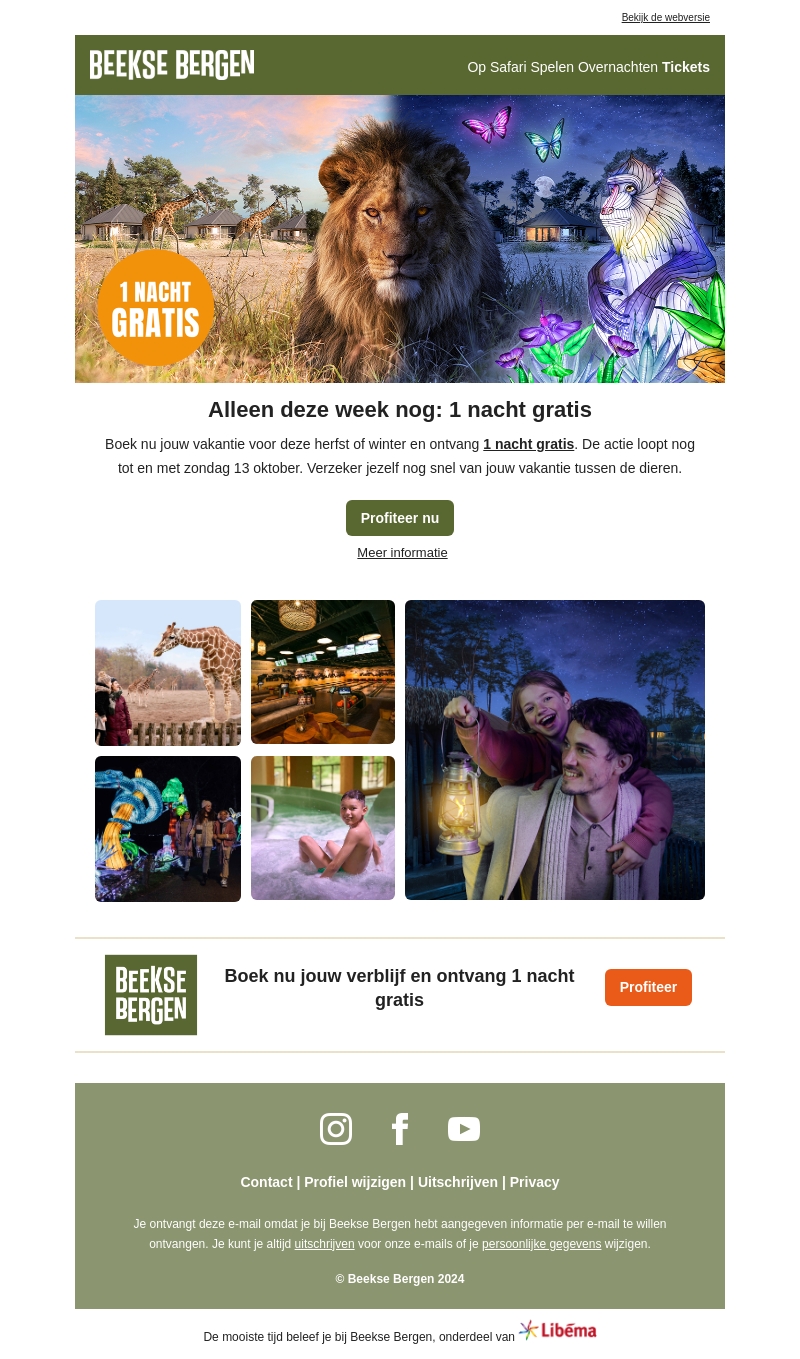Open the YouTube icon in footer
Image resolution: width=800 pixels, height=1359 pixels.
pyautogui.click(x=464, y=1129)
